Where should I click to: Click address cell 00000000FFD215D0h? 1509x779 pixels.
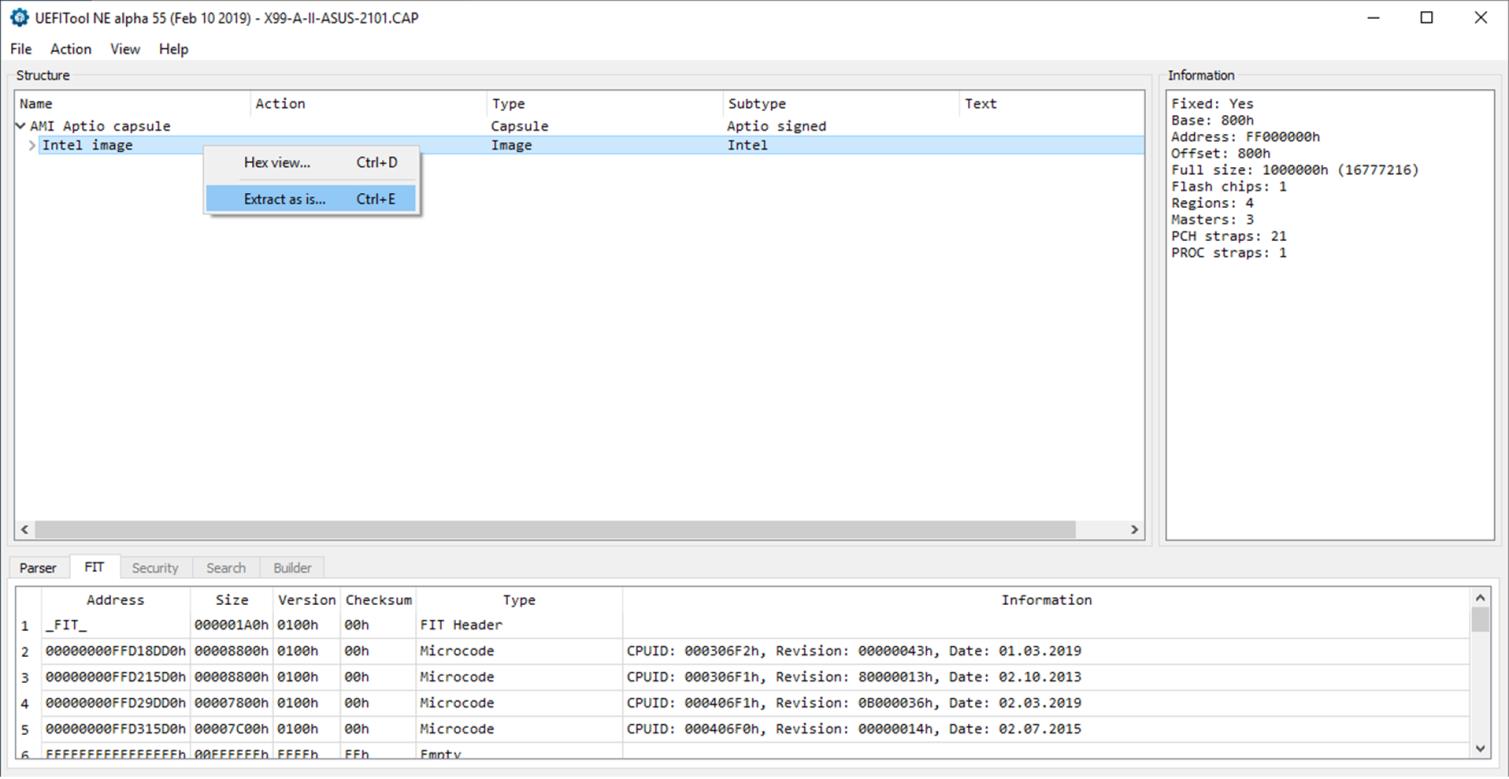[x=116, y=677]
